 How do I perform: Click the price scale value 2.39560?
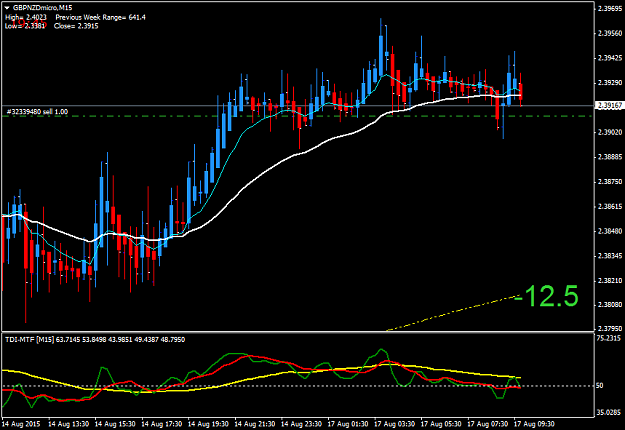pos(610,33)
